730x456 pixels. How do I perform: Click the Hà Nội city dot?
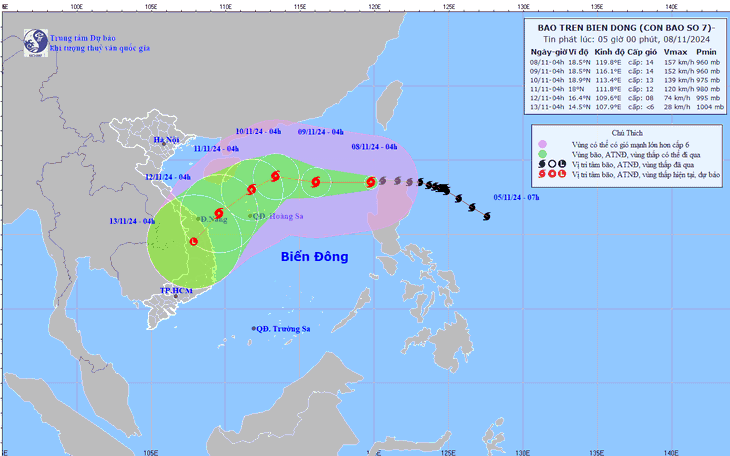click(x=164, y=144)
